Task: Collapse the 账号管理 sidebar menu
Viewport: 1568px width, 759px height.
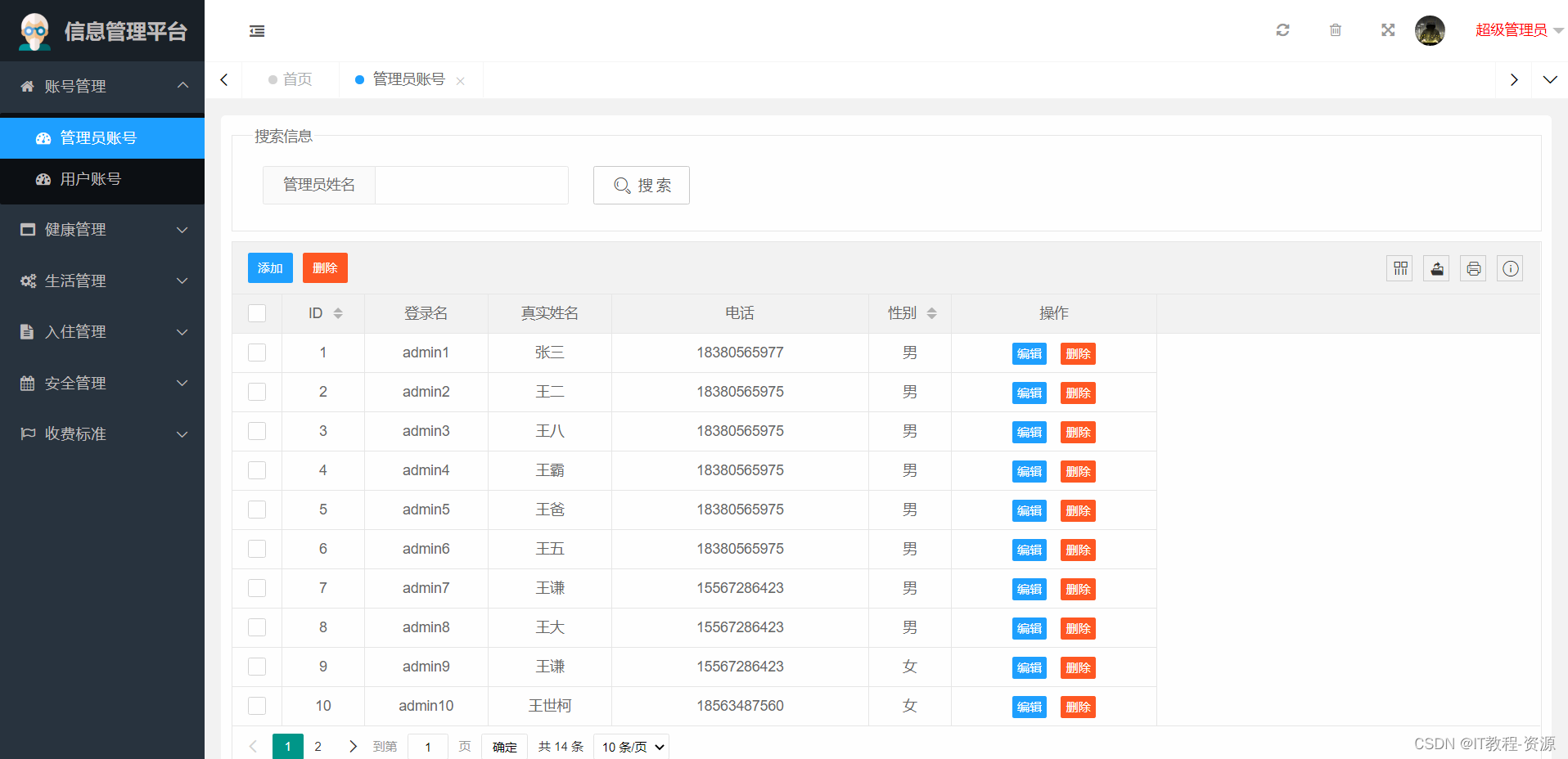Action: 102,86
